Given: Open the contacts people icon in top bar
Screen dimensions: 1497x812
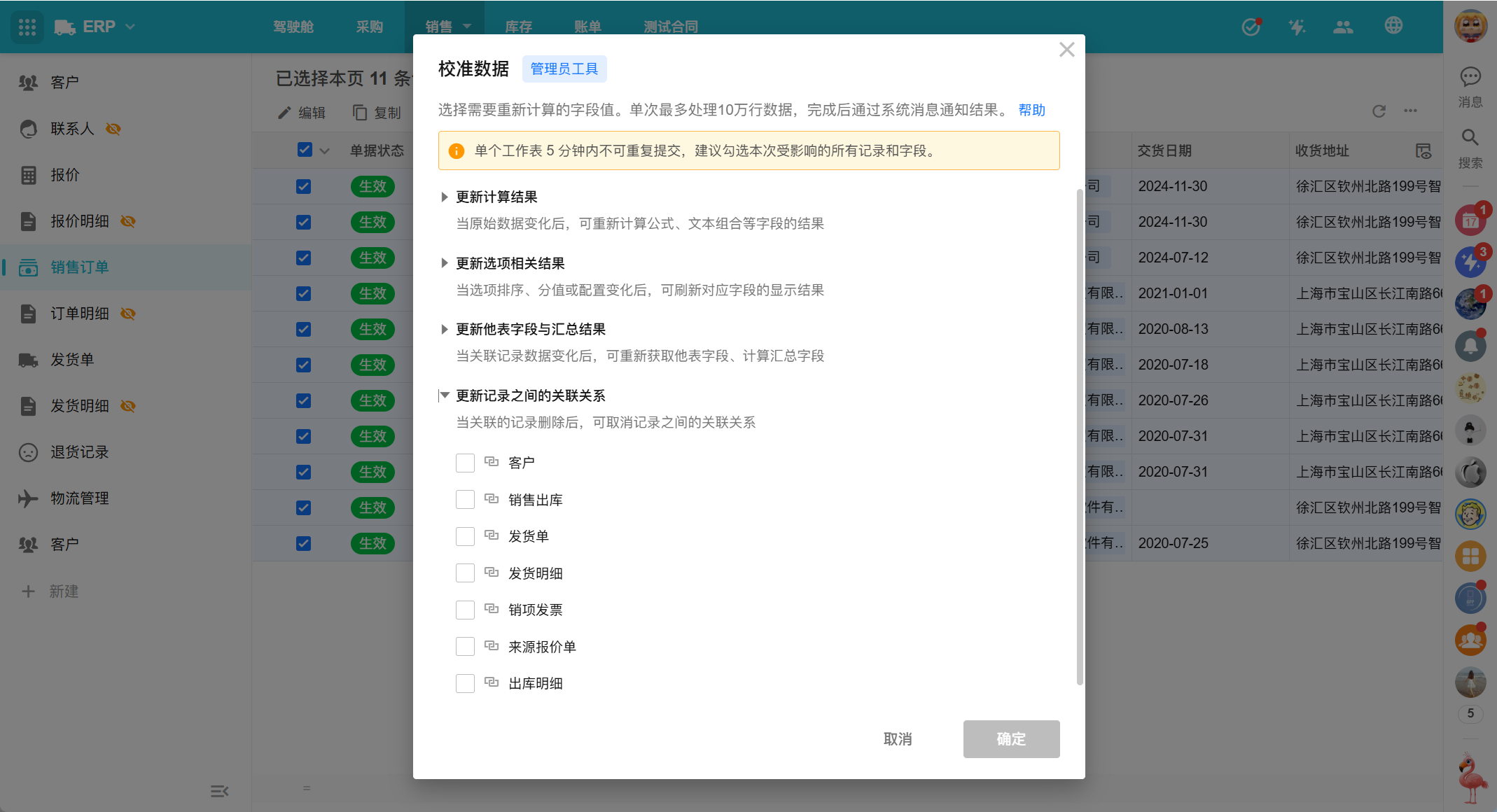Looking at the screenshot, I should coord(1343,27).
